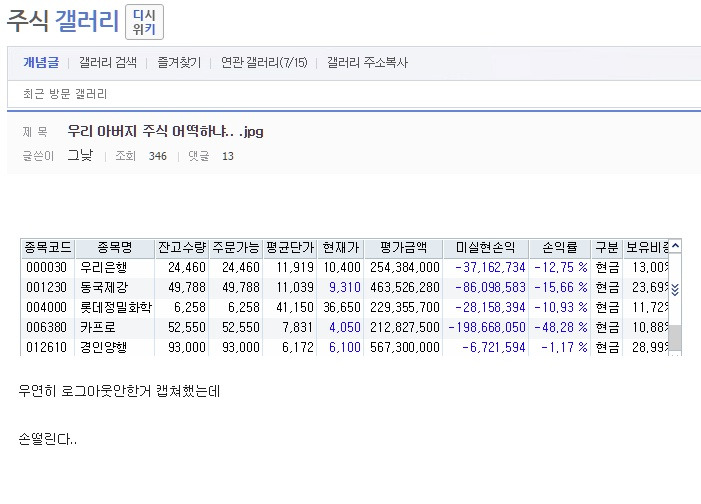The image size is (701, 504).
Task: Click the scroll-up arrow in stock table
Action: pyautogui.click(x=675, y=247)
